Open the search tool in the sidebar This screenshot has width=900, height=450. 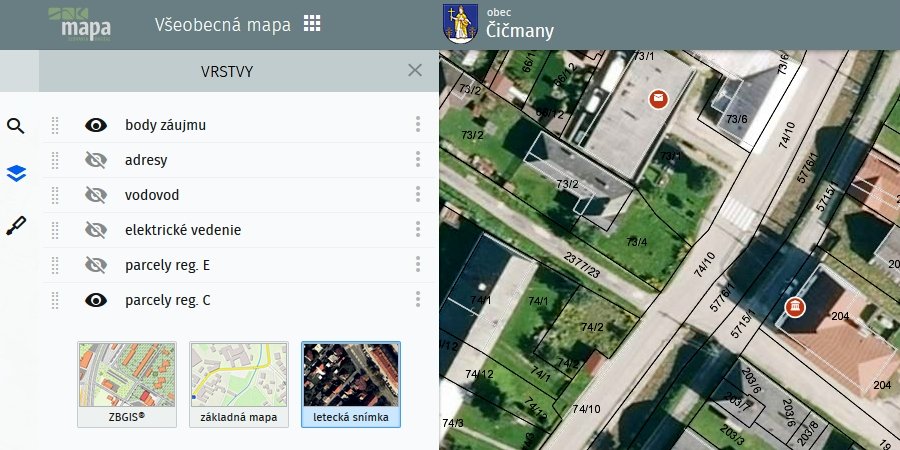coord(15,126)
